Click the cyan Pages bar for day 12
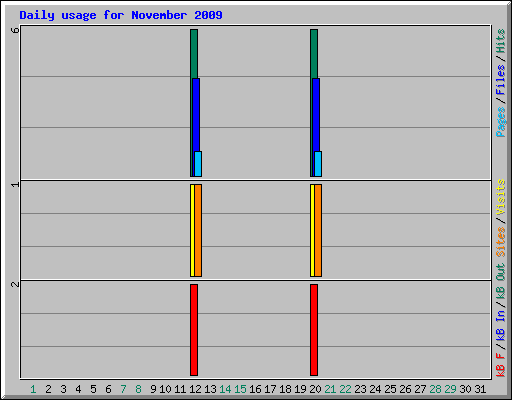Image resolution: width=512 pixels, height=400 pixels. point(198,164)
